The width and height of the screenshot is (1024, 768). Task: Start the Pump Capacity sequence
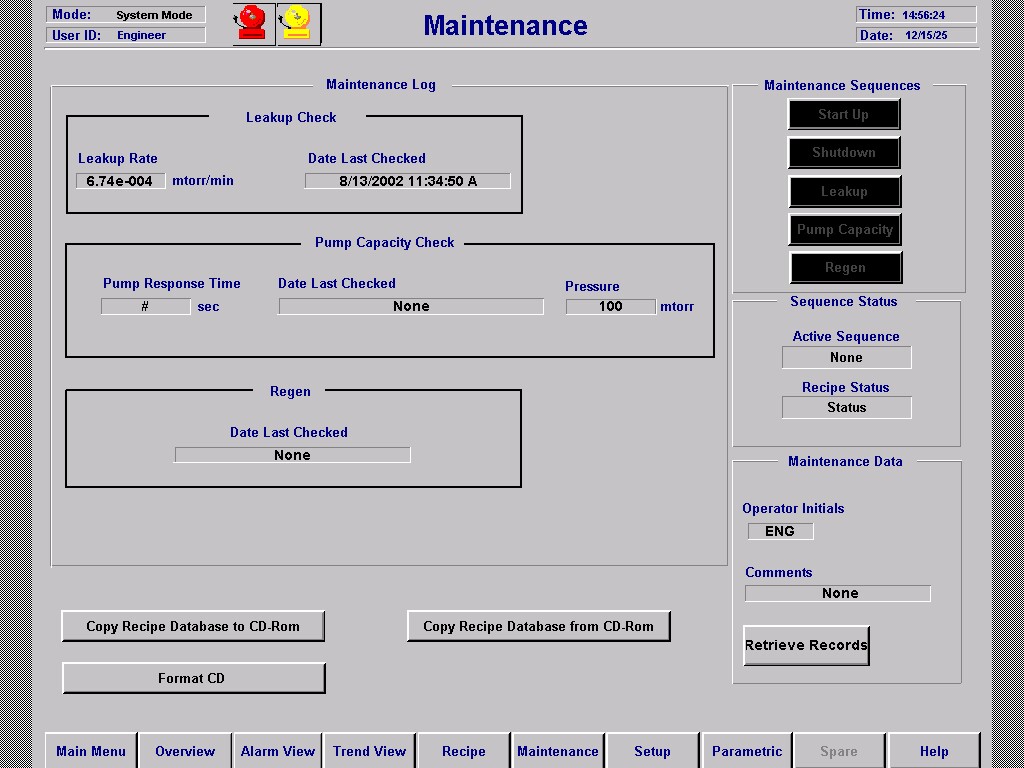coord(845,229)
